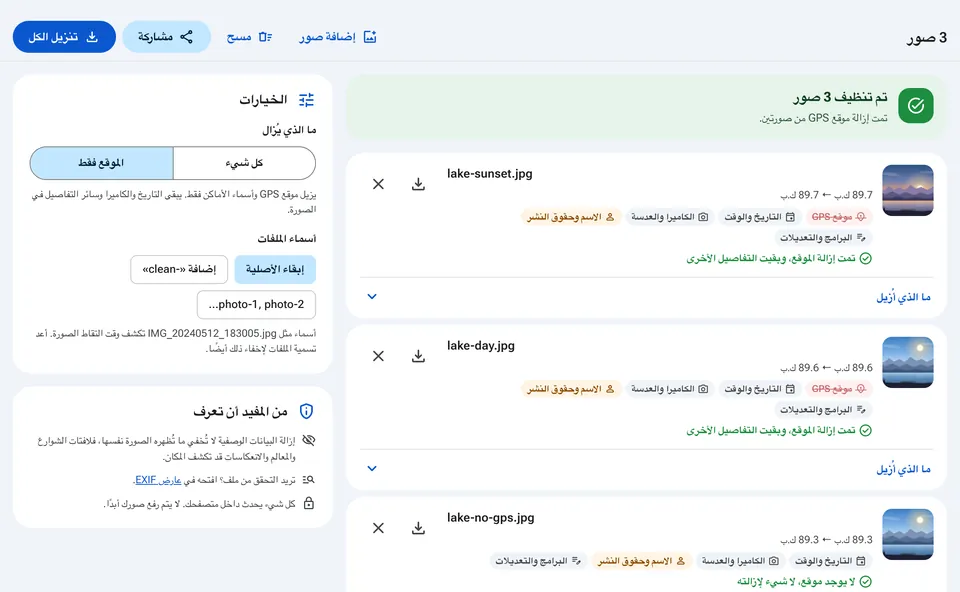The height and width of the screenshot is (592, 960).
Task: Click the lake-day.jpg file name
Action: point(481,346)
